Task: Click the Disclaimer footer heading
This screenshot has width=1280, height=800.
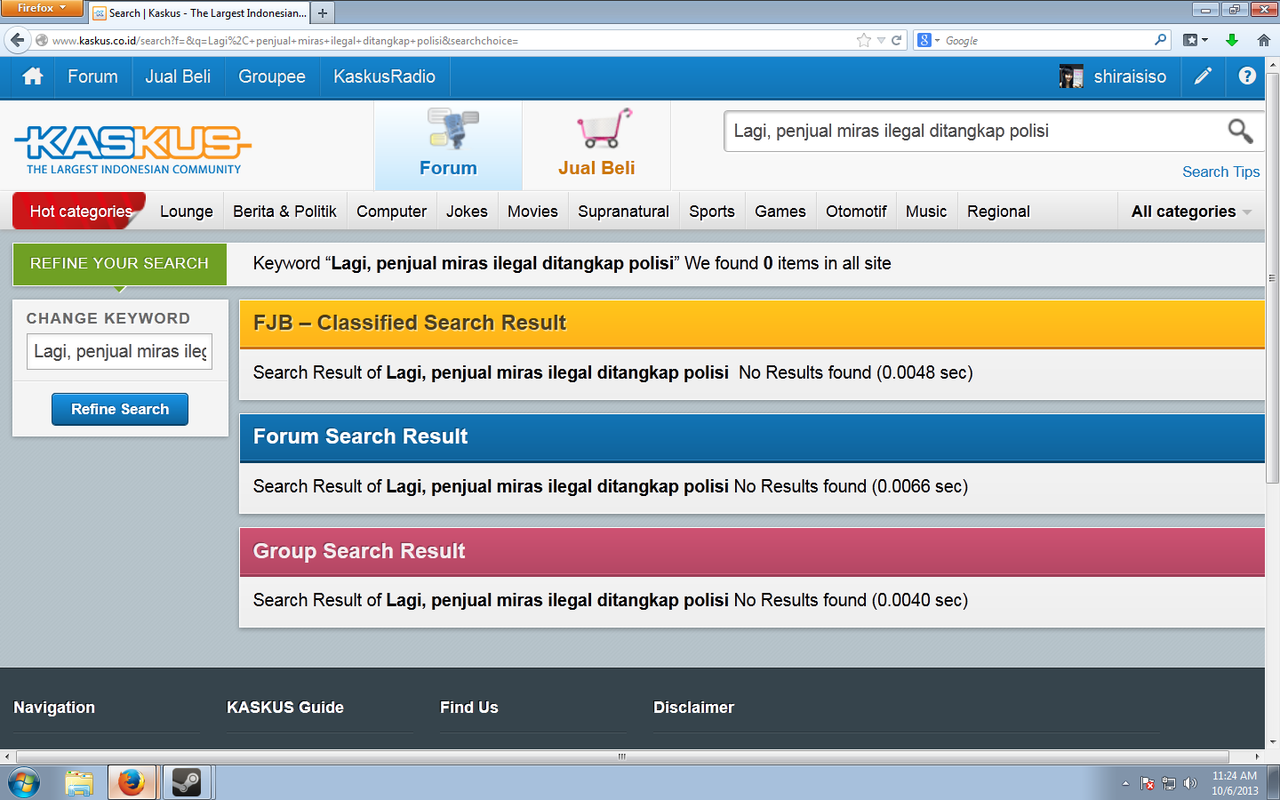Action: (694, 707)
